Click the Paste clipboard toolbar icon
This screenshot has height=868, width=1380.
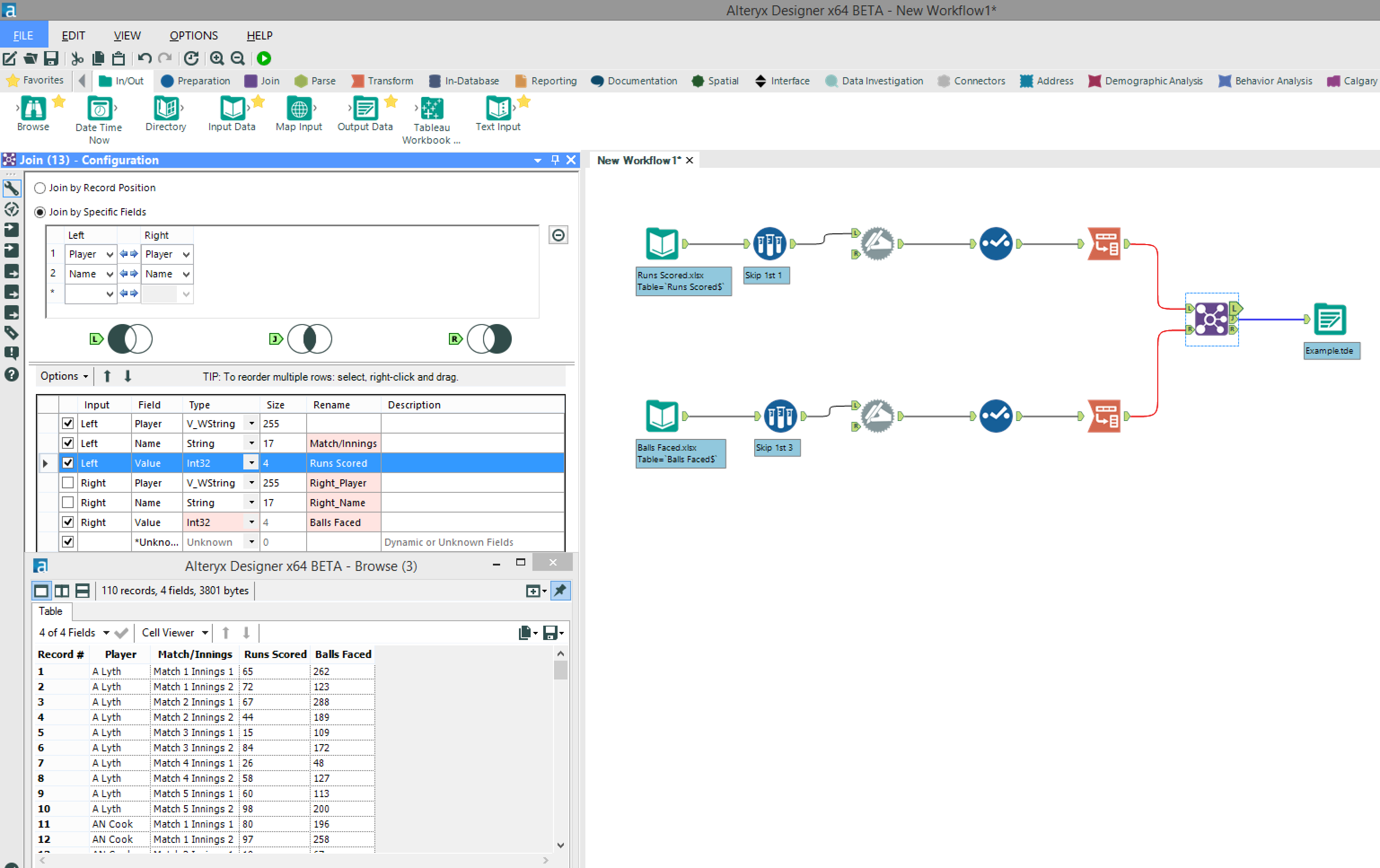pos(119,58)
